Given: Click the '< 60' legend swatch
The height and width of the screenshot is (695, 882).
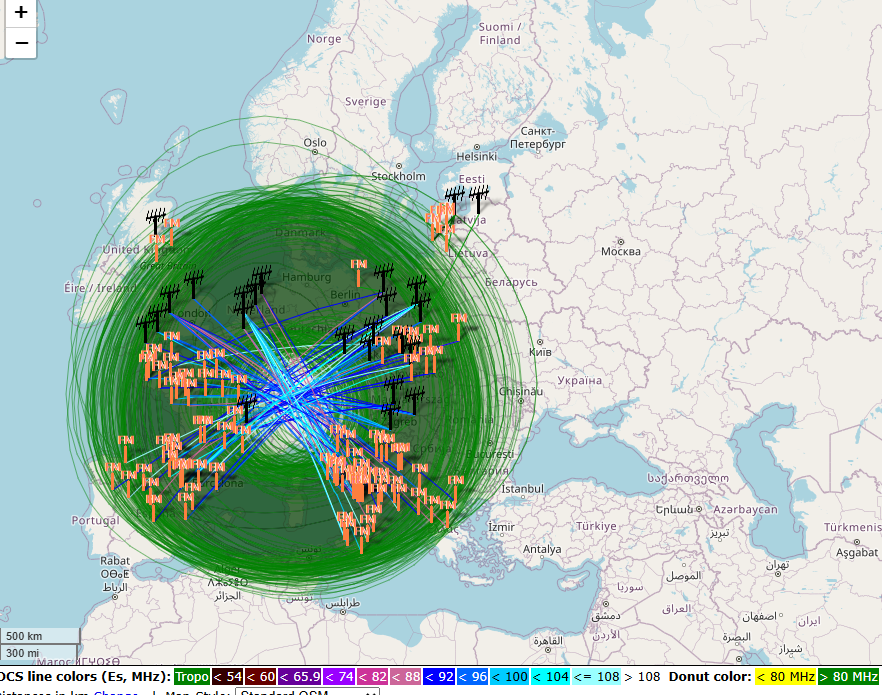Looking at the screenshot, I should [x=260, y=676].
